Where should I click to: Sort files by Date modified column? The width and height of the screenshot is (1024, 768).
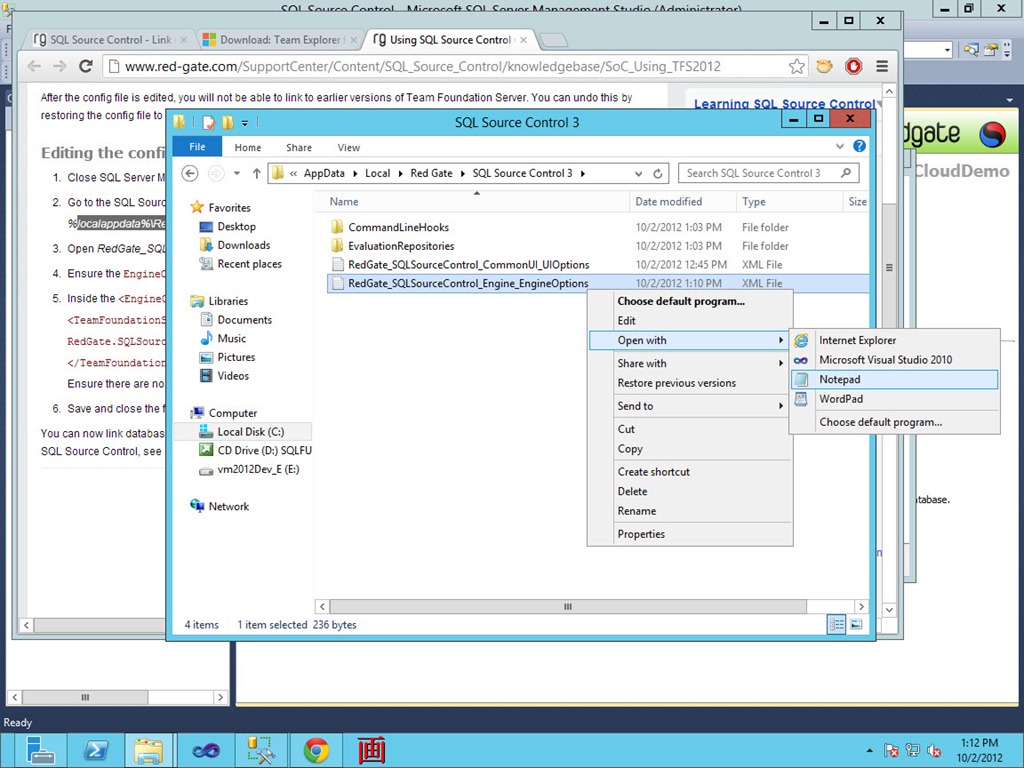pyautogui.click(x=682, y=202)
